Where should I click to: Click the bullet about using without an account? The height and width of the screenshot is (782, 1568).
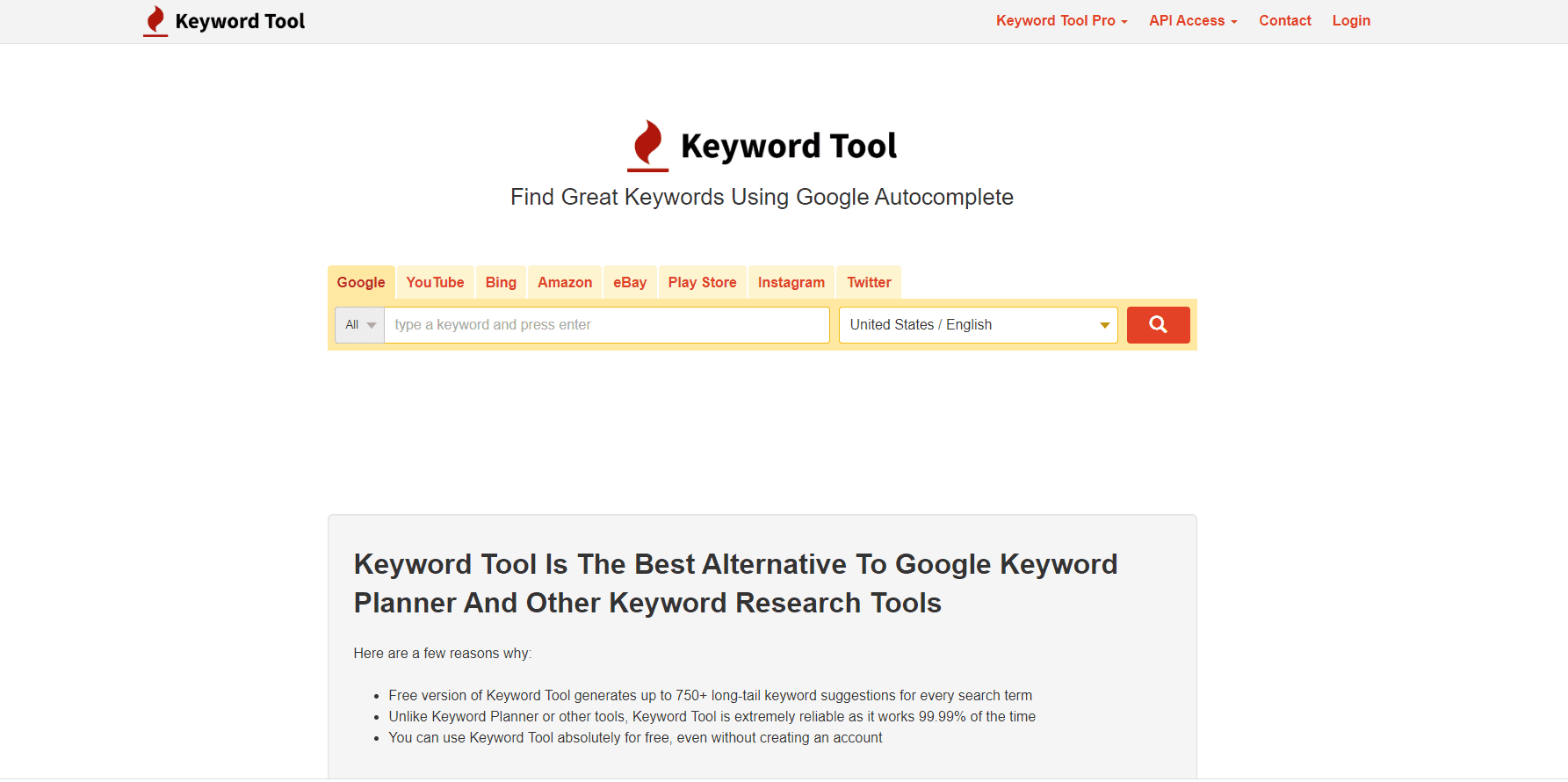pyautogui.click(x=636, y=737)
